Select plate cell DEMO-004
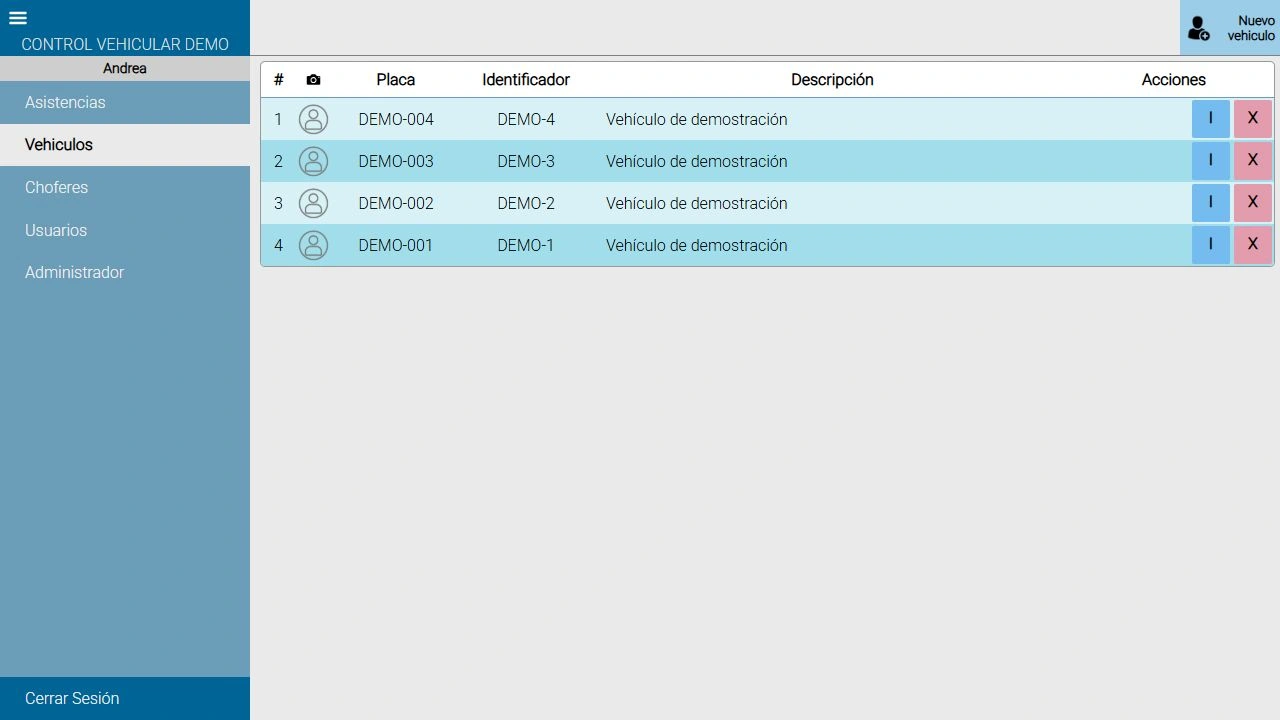1280x720 pixels. [x=396, y=119]
